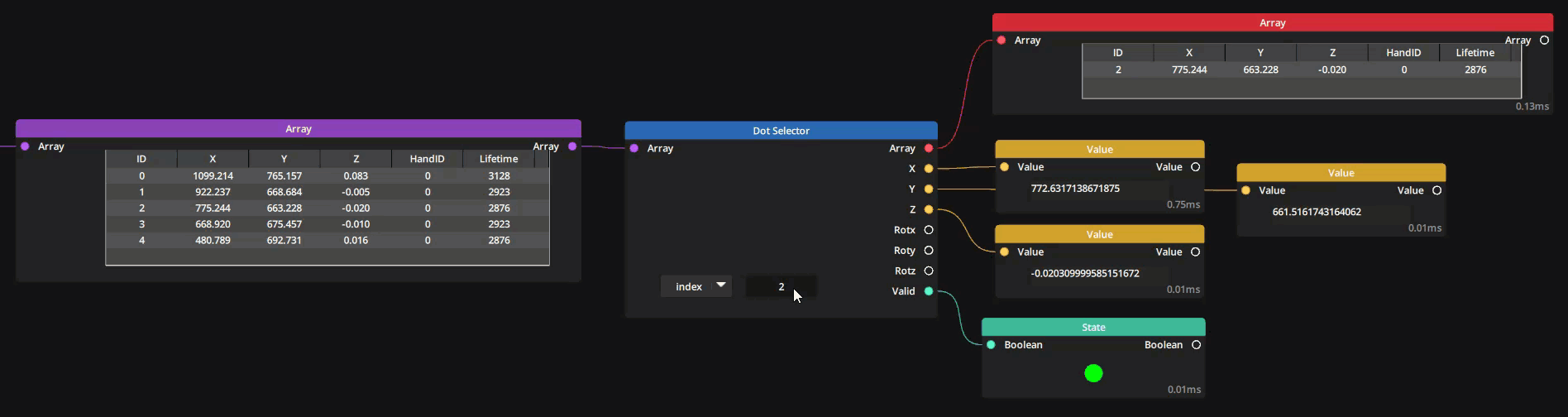Viewport: 1568px width, 417px height.
Task: Click the teal Valid output port on Dot Selector
Action: tap(929, 291)
